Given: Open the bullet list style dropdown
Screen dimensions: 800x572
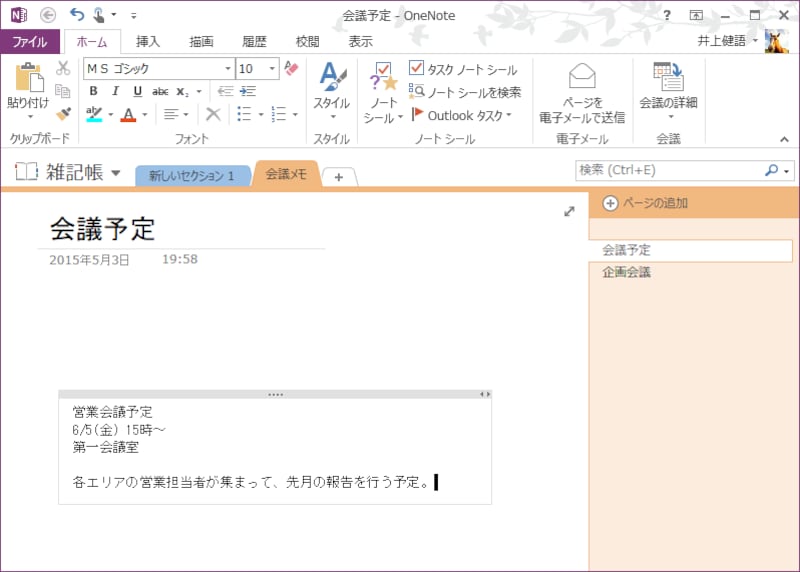Looking at the screenshot, I should [261, 114].
